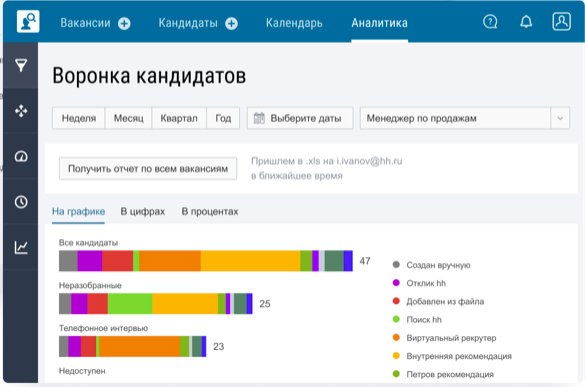
Task: Click the Недоступен label
Action: coord(82,371)
